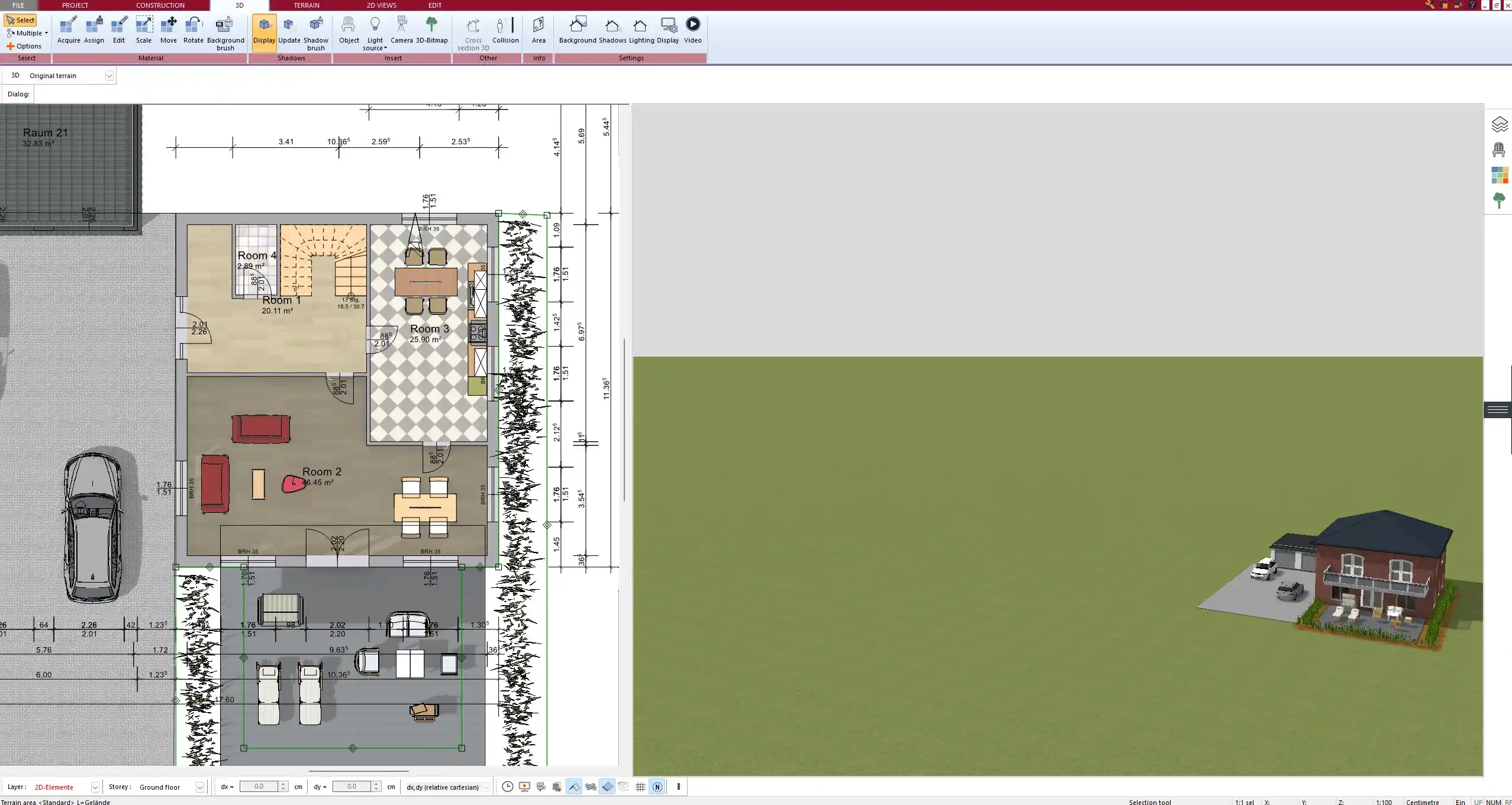Toggle the highlighted roof-shaped icon in bottom toolbar
Screen dimensions: 1512x805
tap(574, 787)
